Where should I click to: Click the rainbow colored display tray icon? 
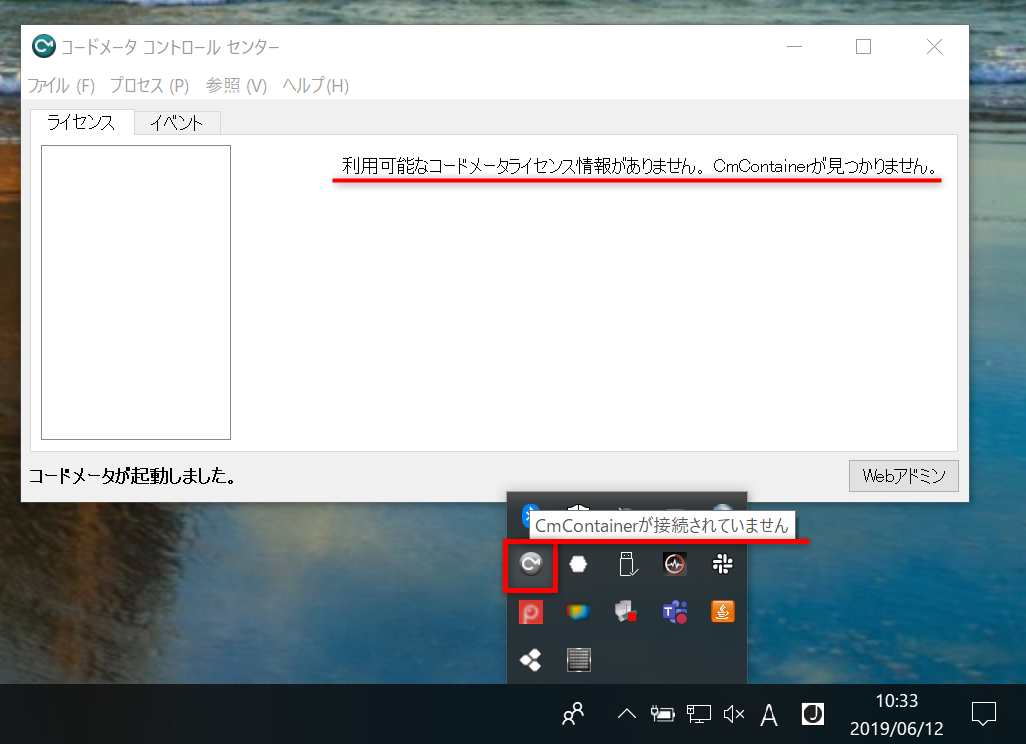click(578, 612)
